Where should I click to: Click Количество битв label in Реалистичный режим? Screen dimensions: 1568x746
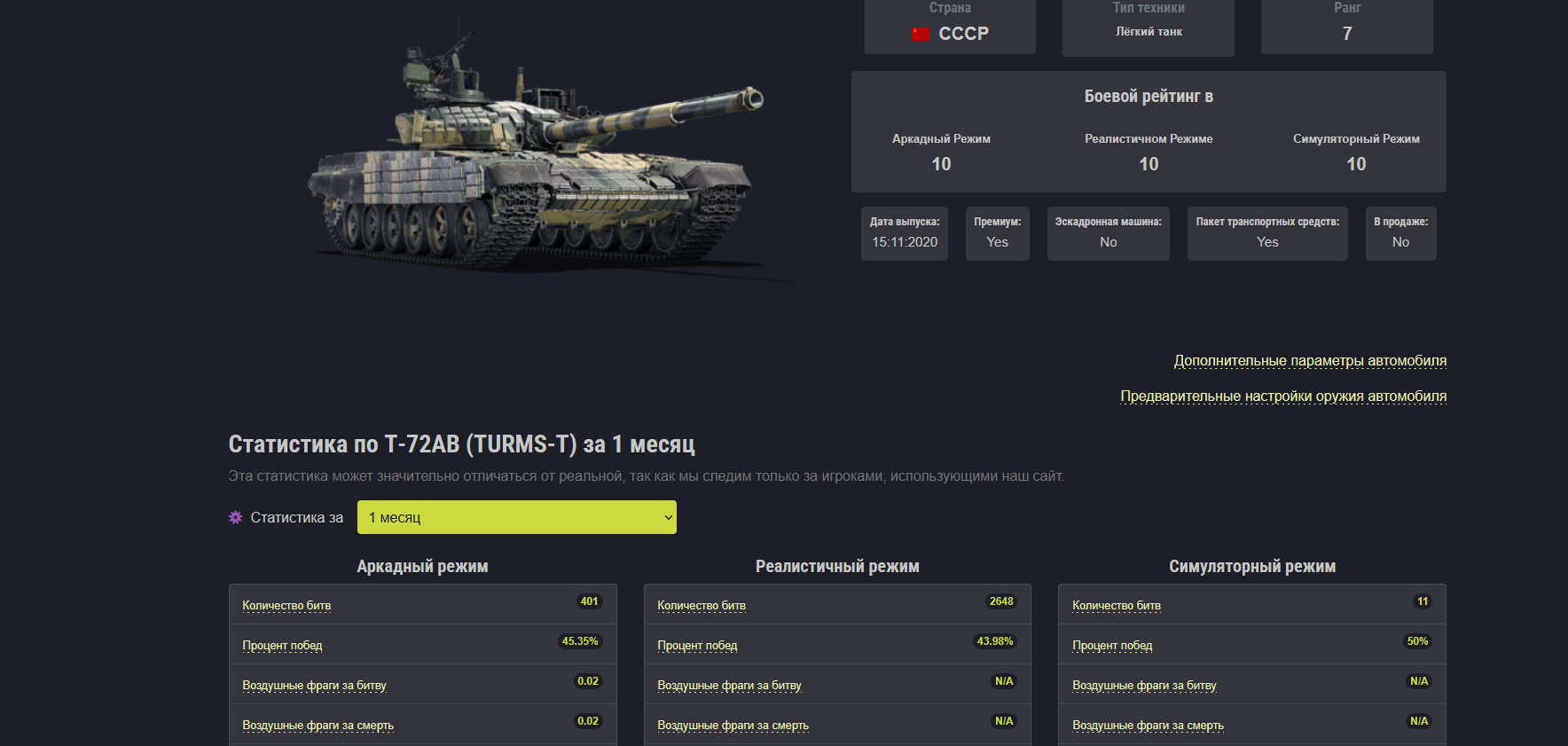[x=702, y=606]
